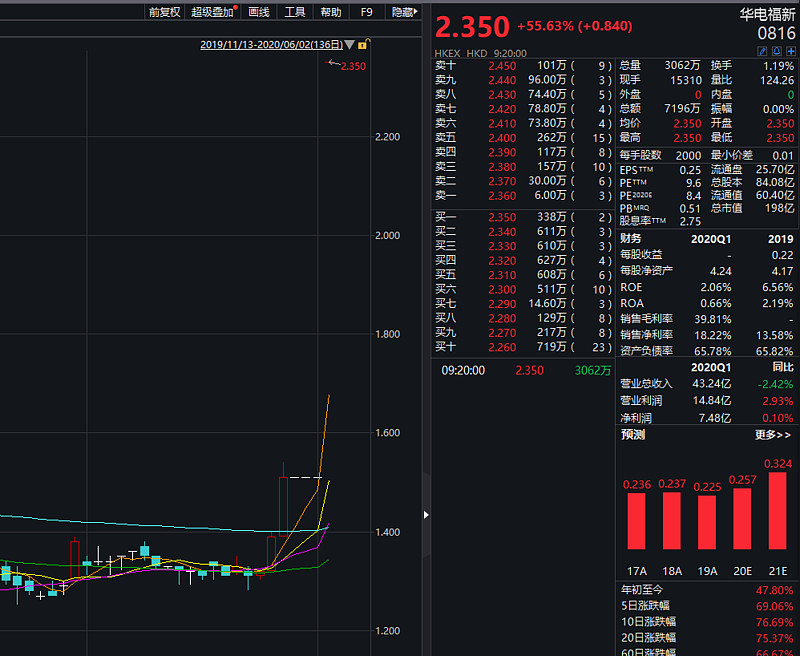Click the 20日涨跌幅 75.37% row
This screenshot has width=800, height=656.
click(x=707, y=638)
